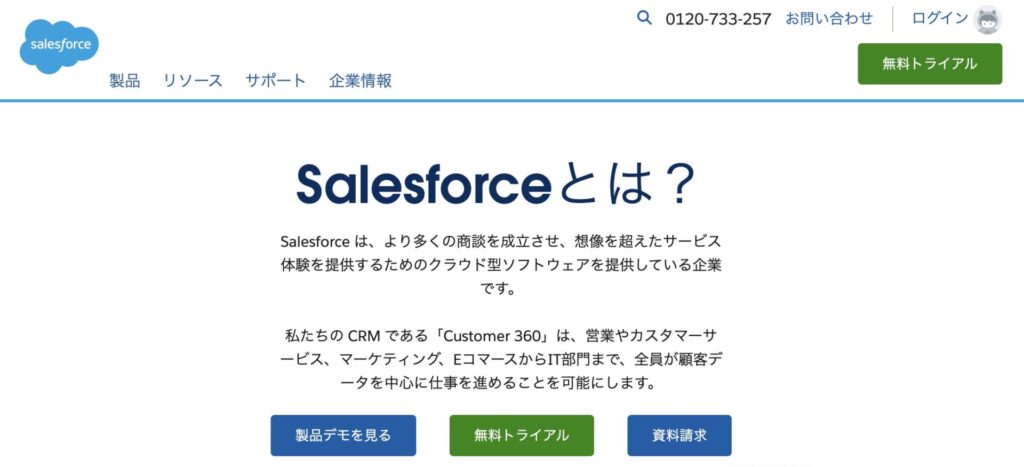Select the 企業情報 menu item
The image size is (1024, 467).
tap(360, 81)
